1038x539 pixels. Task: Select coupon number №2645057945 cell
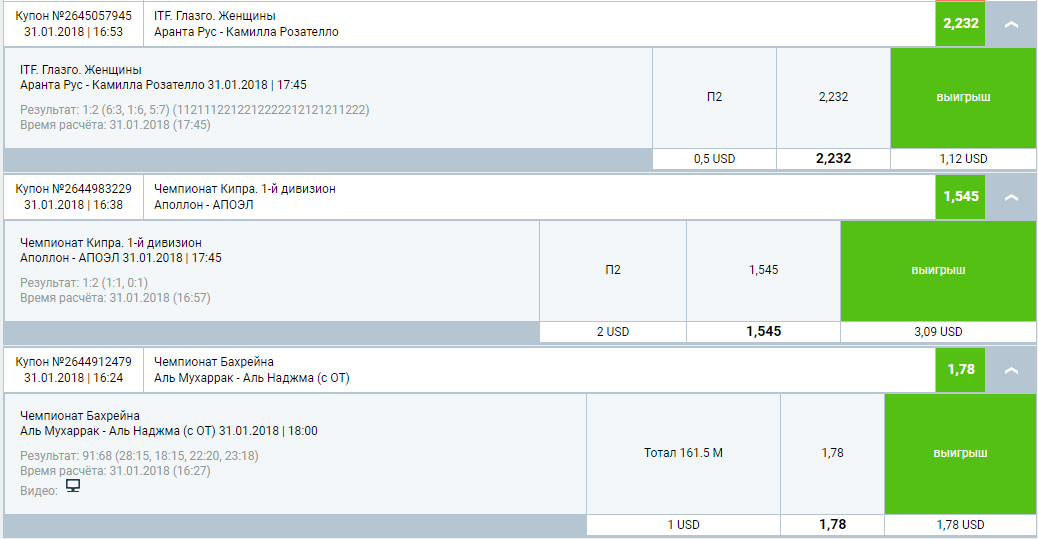[x=73, y=24]
